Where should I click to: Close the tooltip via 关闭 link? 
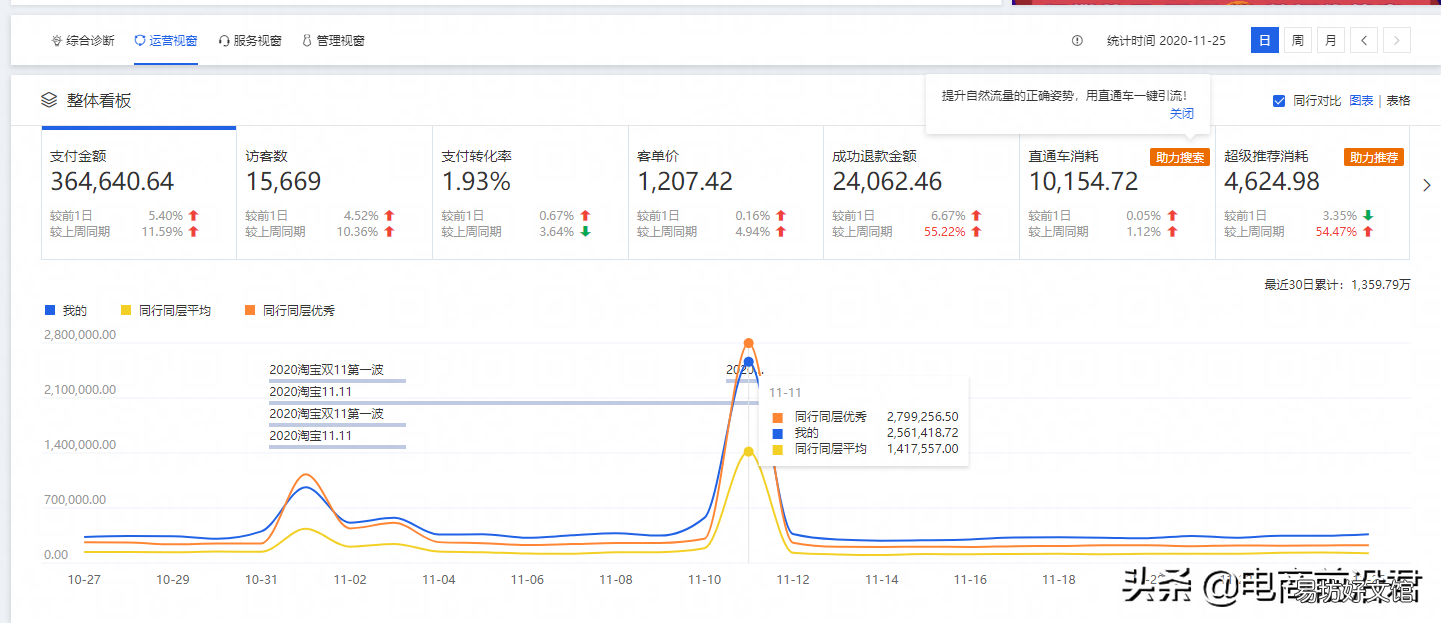1182,114
